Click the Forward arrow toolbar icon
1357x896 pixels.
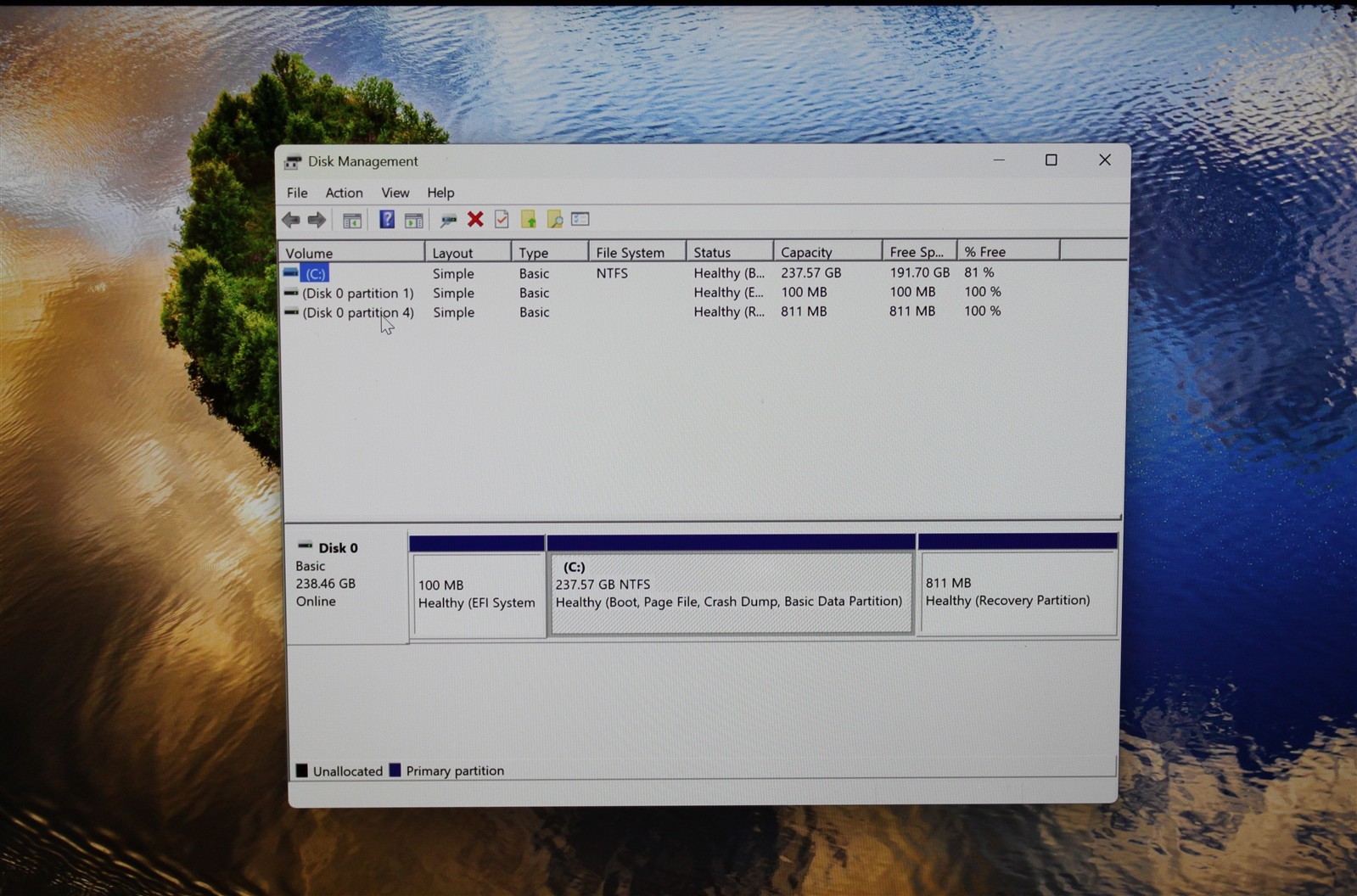click(317, 221)
